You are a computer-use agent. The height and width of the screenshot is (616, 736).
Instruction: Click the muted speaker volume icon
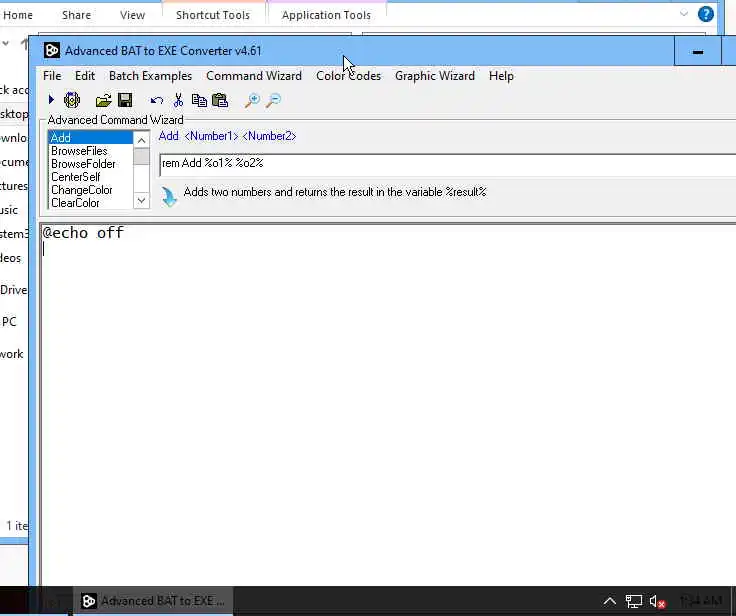pos(658,601)
